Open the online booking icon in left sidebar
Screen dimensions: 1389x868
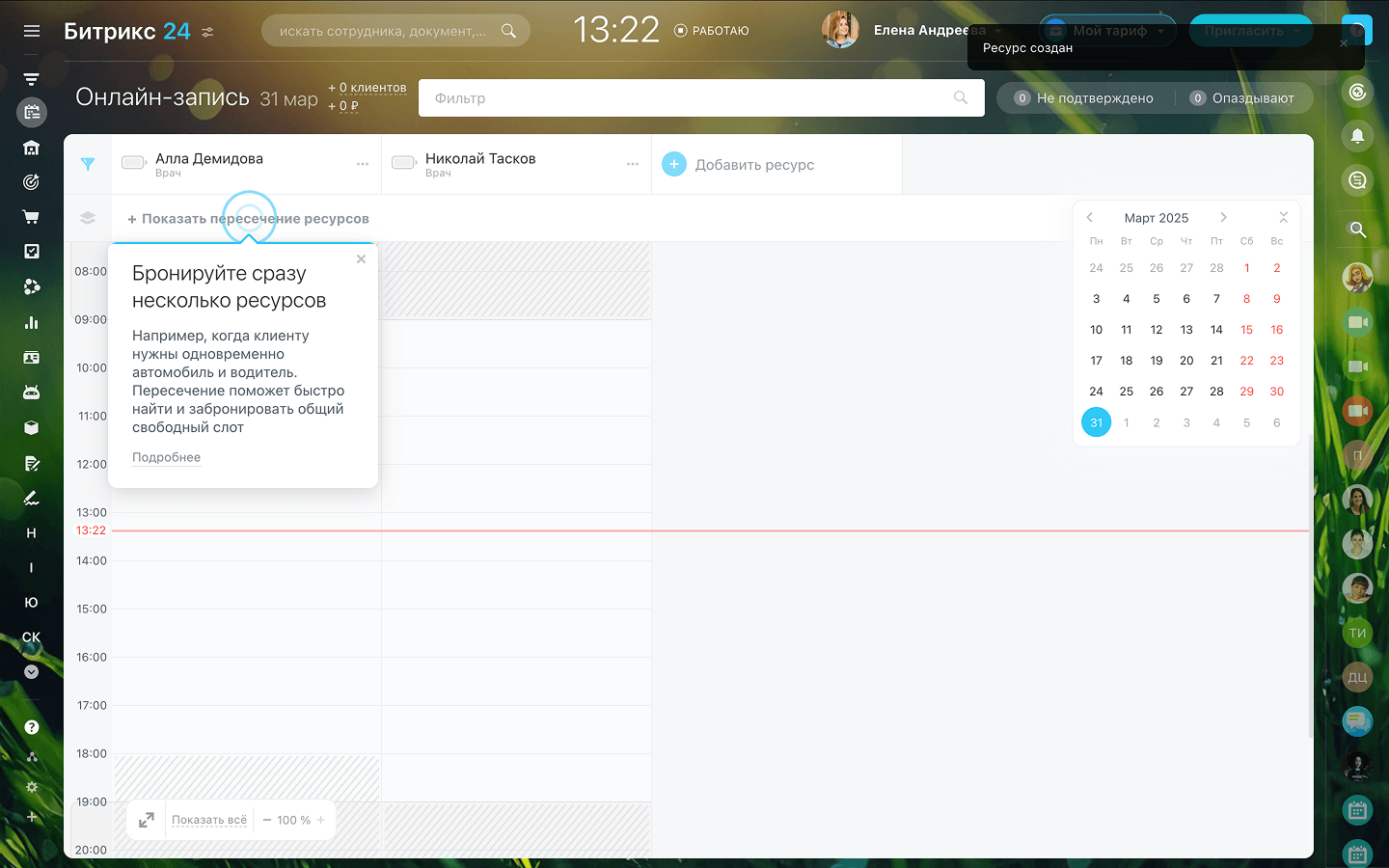(32, 113)
